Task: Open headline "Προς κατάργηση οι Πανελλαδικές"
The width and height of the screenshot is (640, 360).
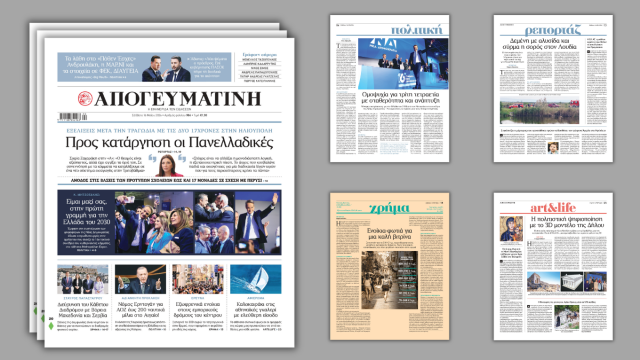Action: pos(169,142)
